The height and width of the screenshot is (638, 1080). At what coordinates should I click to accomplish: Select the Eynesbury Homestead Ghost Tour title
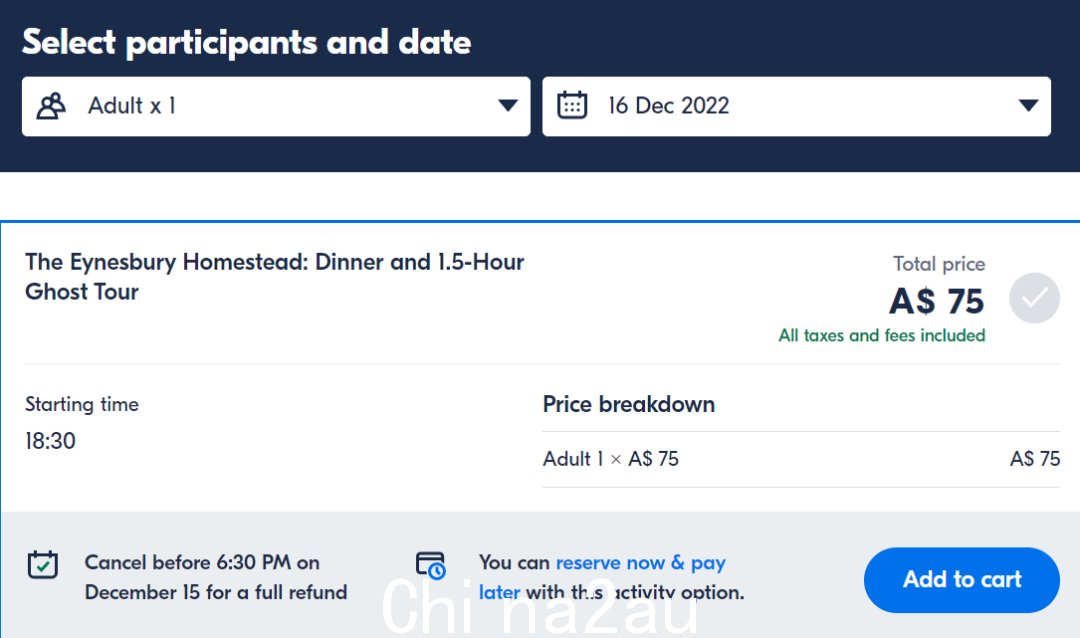[x=275, y=276]
